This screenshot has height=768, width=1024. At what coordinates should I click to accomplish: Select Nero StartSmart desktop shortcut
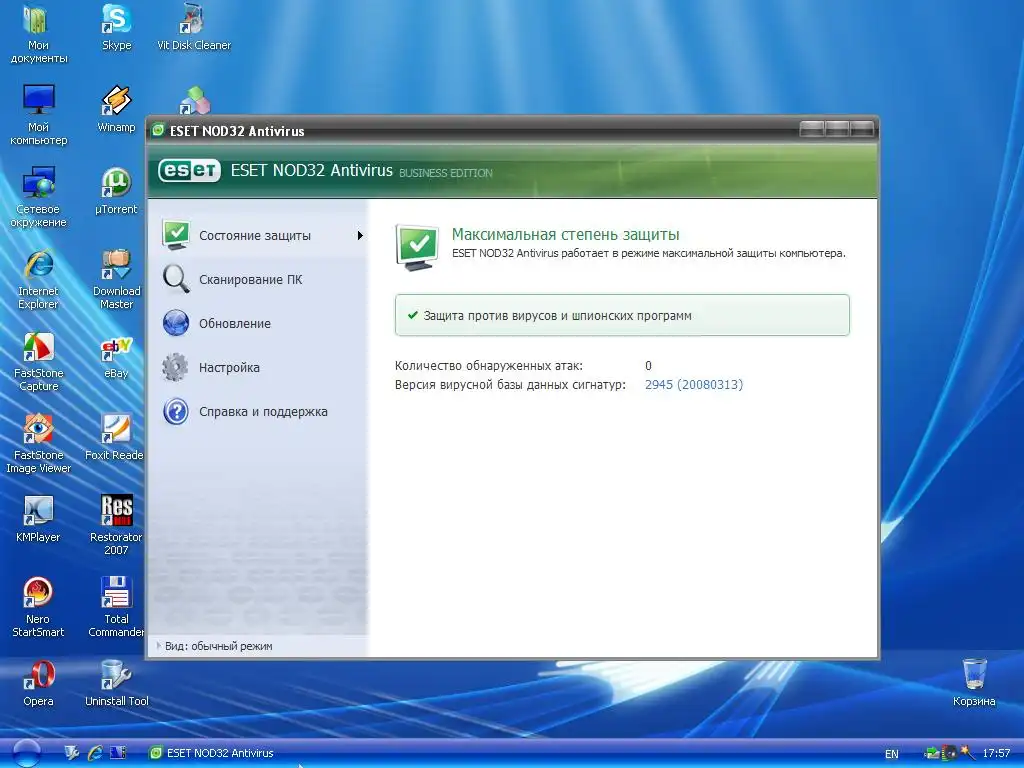(39, 607)
